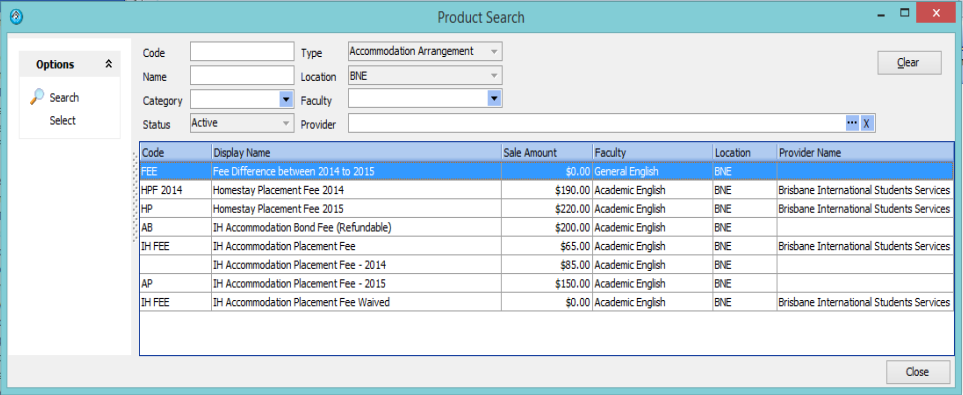
Task: Sort by Display Name column header
Action: (356, 152)
